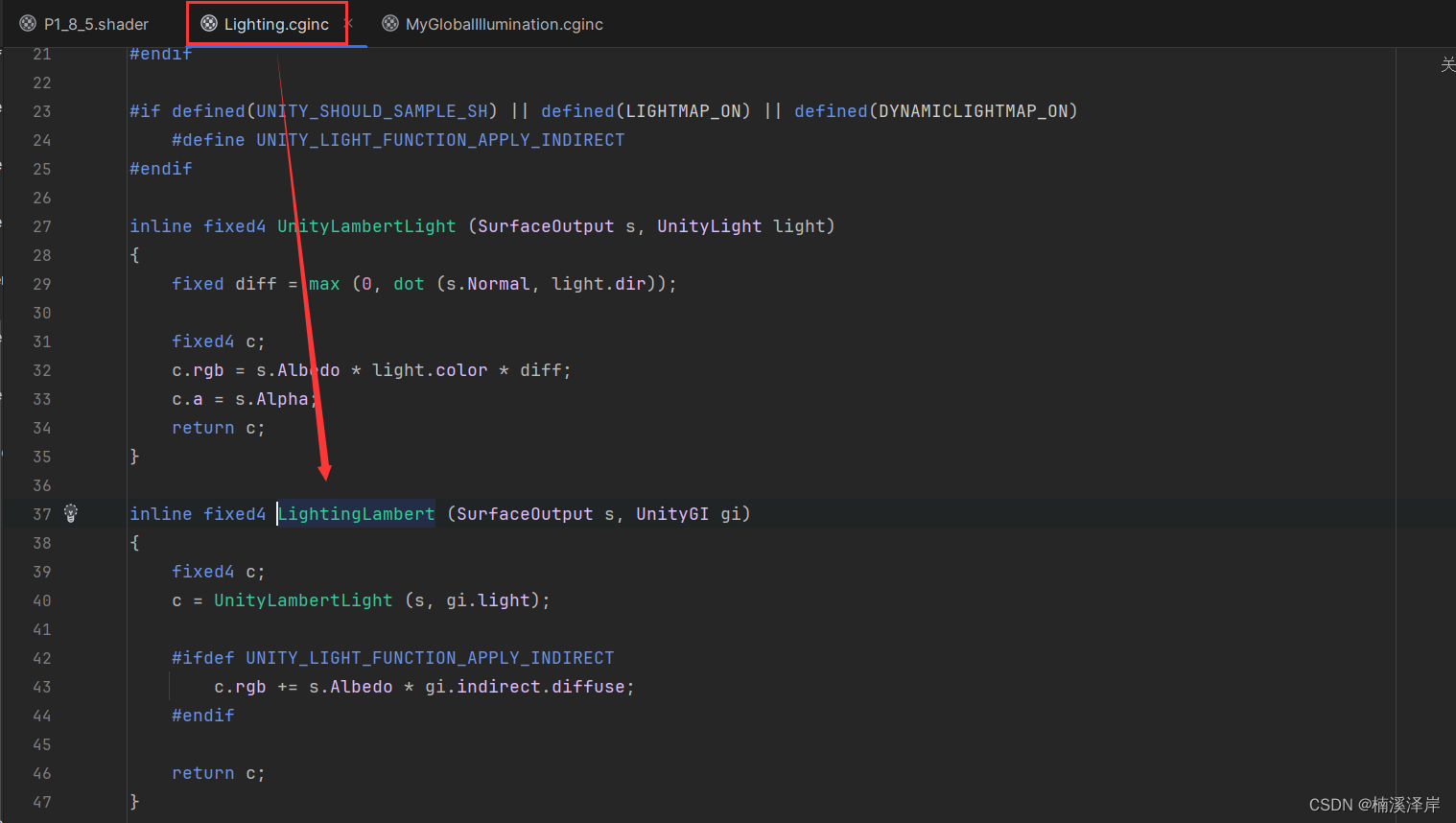The image size is (1456, 823).
Task: Click UNITY_LIGHT_FUNCTION_APPLY_INDIRECT on the #ifdef line
Action: 430,658
